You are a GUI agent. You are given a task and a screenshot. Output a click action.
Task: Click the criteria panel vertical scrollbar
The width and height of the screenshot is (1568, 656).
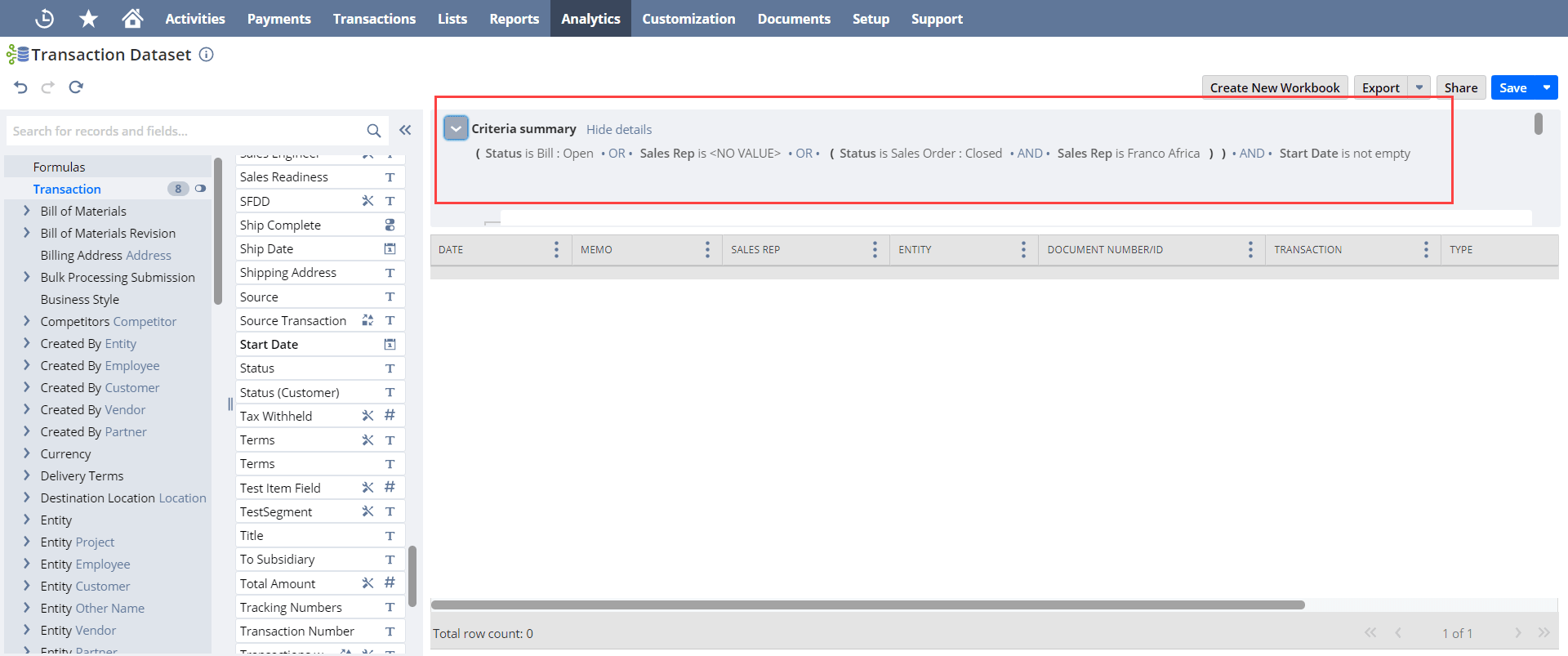pos(1538,123)
